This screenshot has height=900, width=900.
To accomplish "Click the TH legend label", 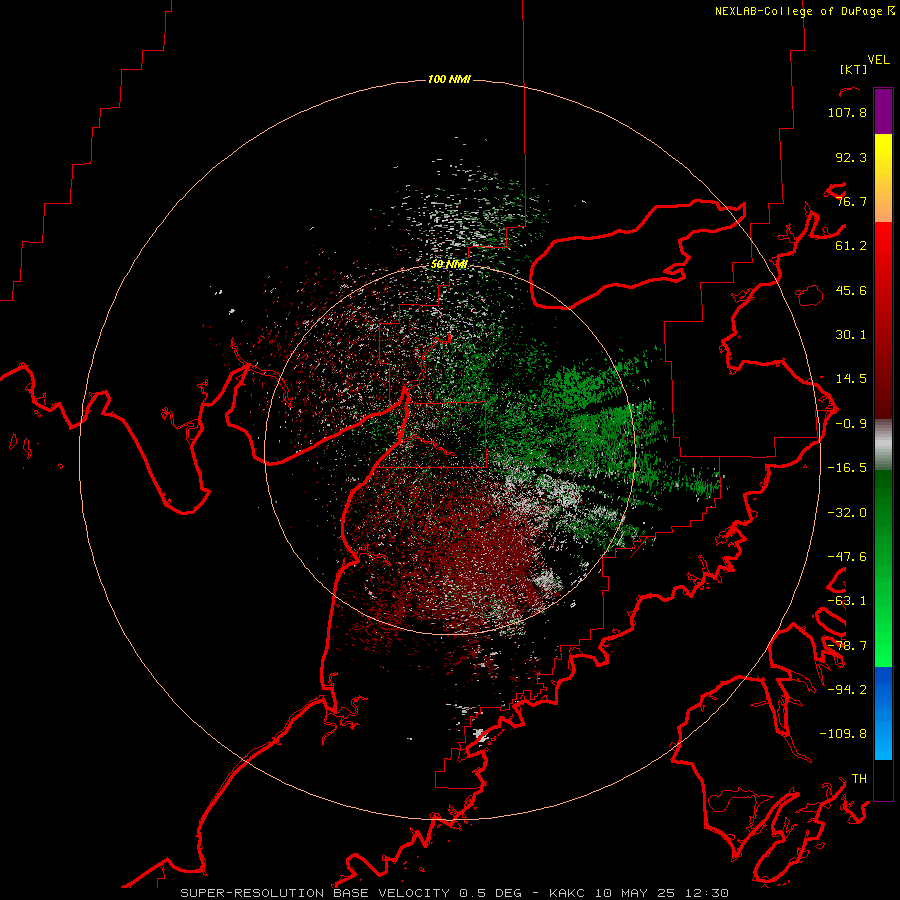I will (859, 779).
